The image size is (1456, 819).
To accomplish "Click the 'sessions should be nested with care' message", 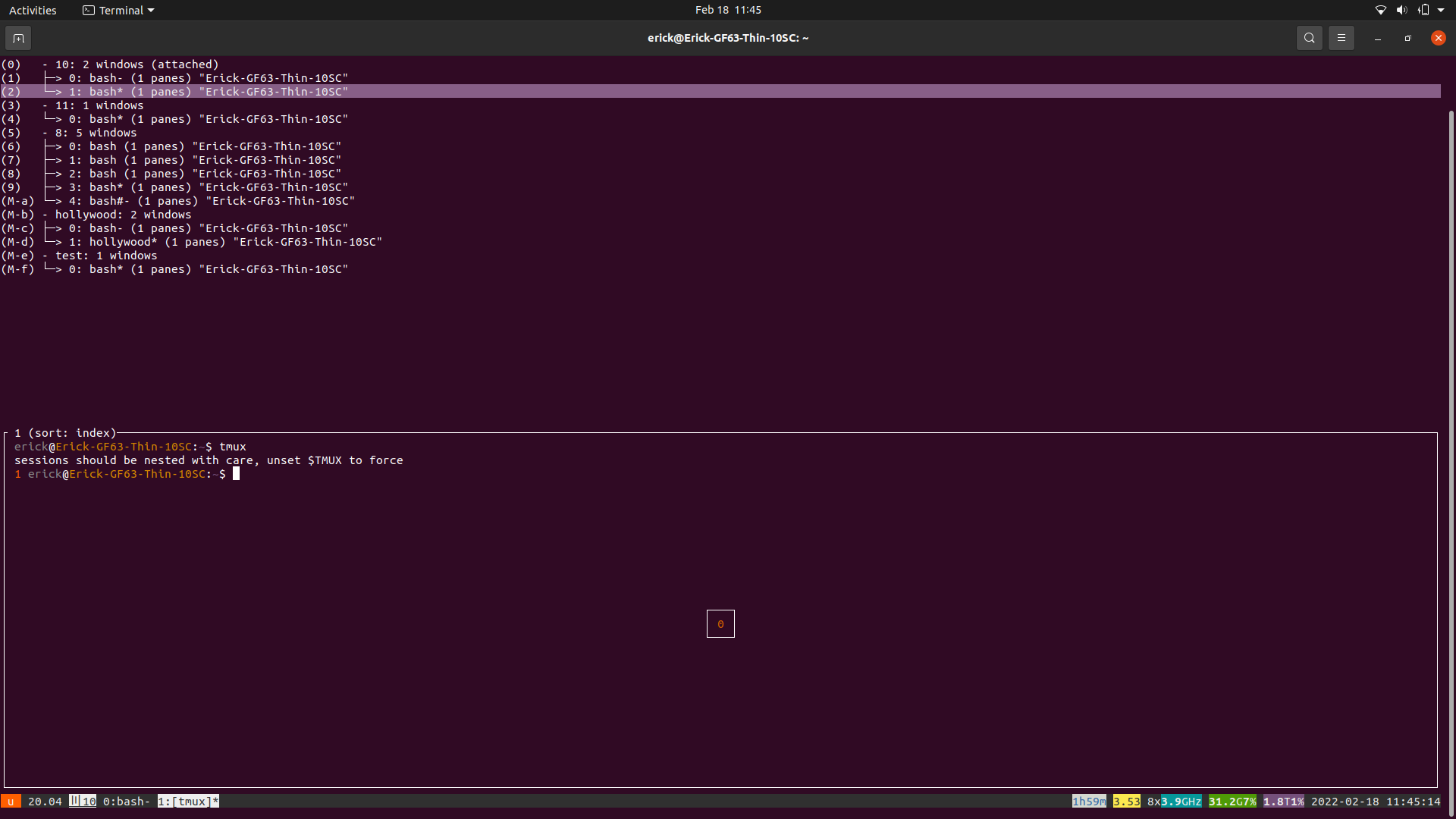I will (209, 460).
